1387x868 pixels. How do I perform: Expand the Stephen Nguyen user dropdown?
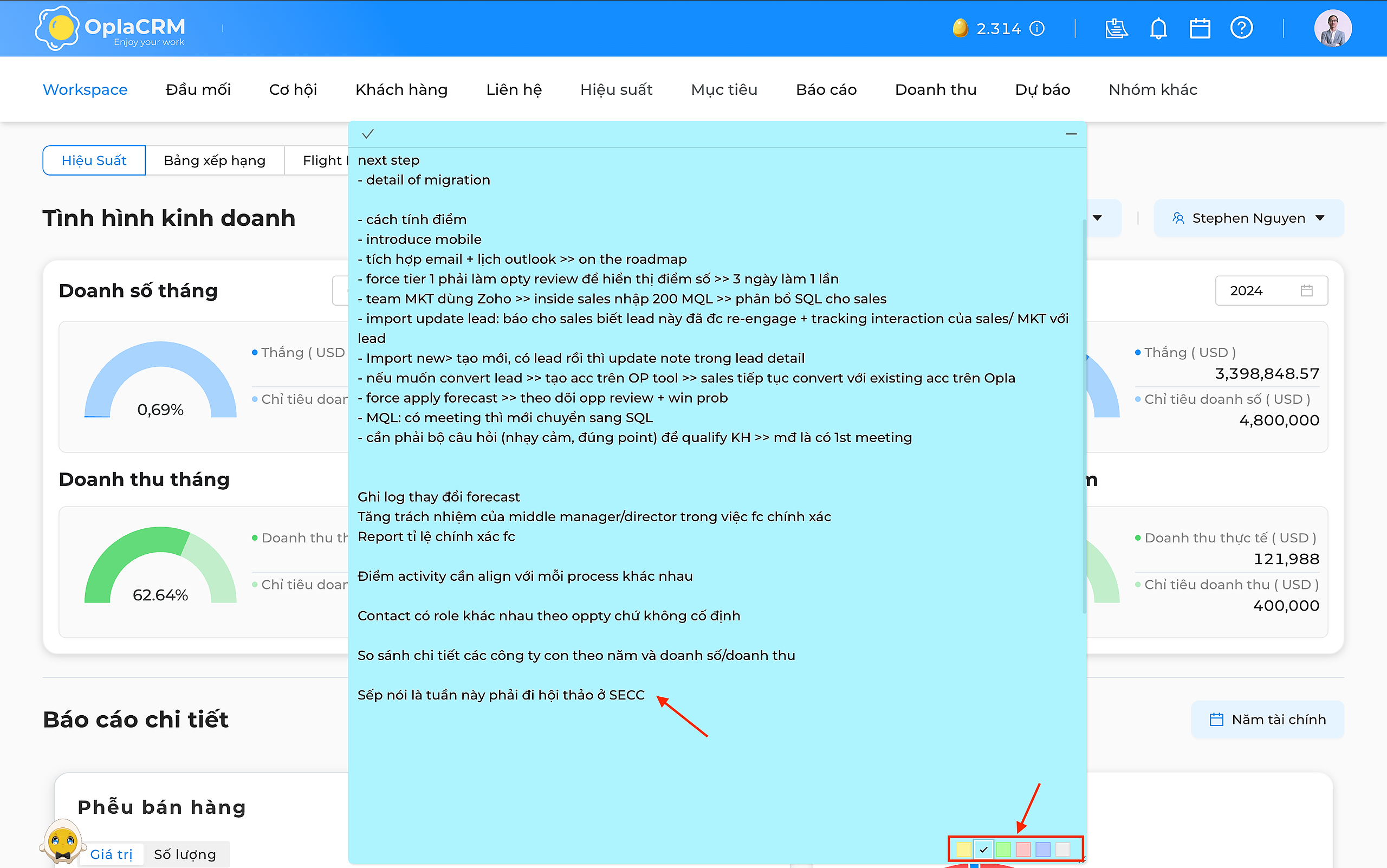[1249, 218]
